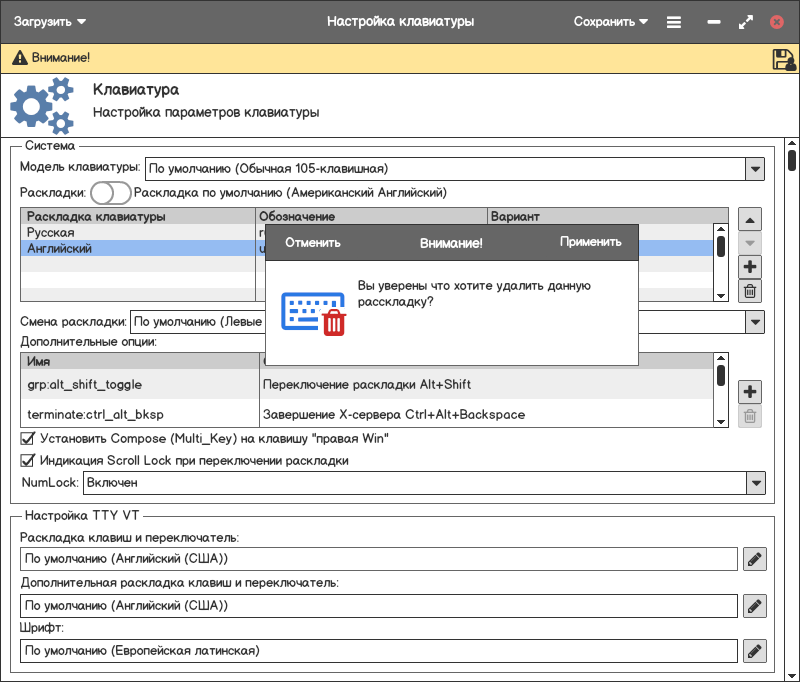Viewport: 800px width, 682px height.
Task: Expand the layout switching dropdown arrow
Action: (x=755, y=322)
